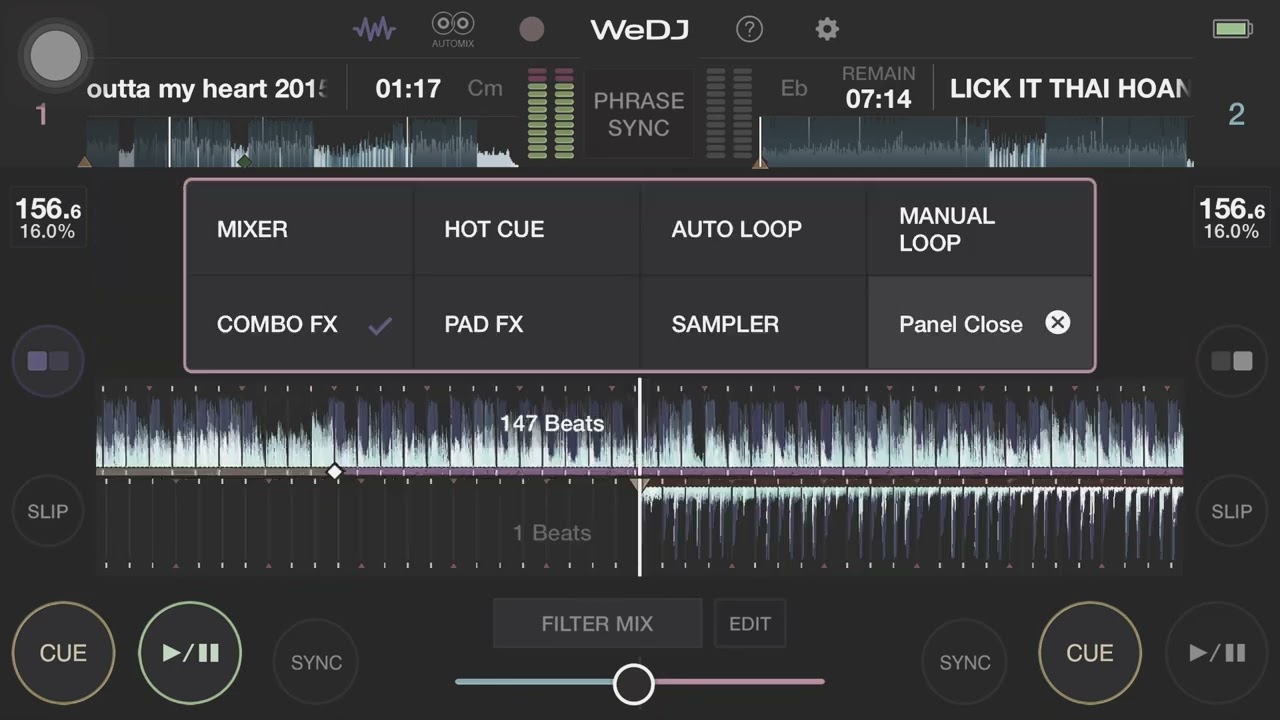Image resolution: width=1280 pixels, height=720 pixels.
Task: Enable SLIP mode on deck 1
Action: [x=47, y=511]
